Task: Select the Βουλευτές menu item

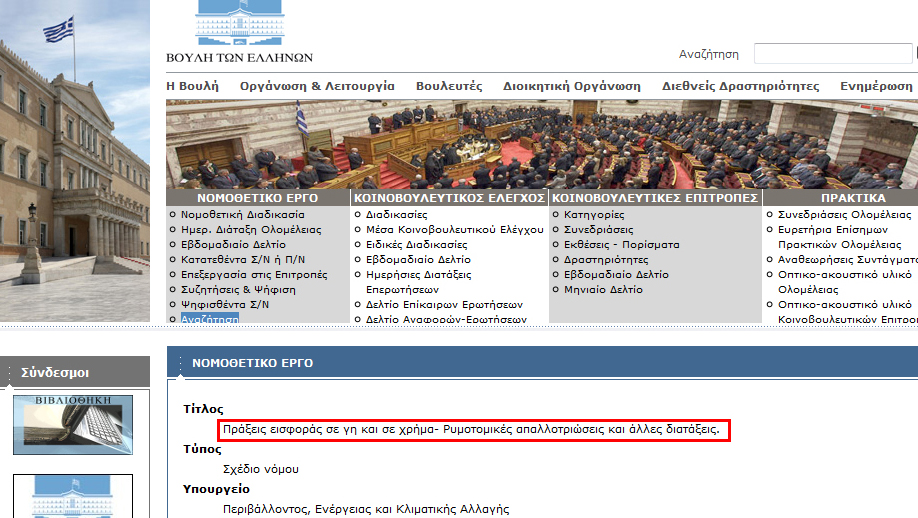Action: pyautogui.click(x=449, y=86)
